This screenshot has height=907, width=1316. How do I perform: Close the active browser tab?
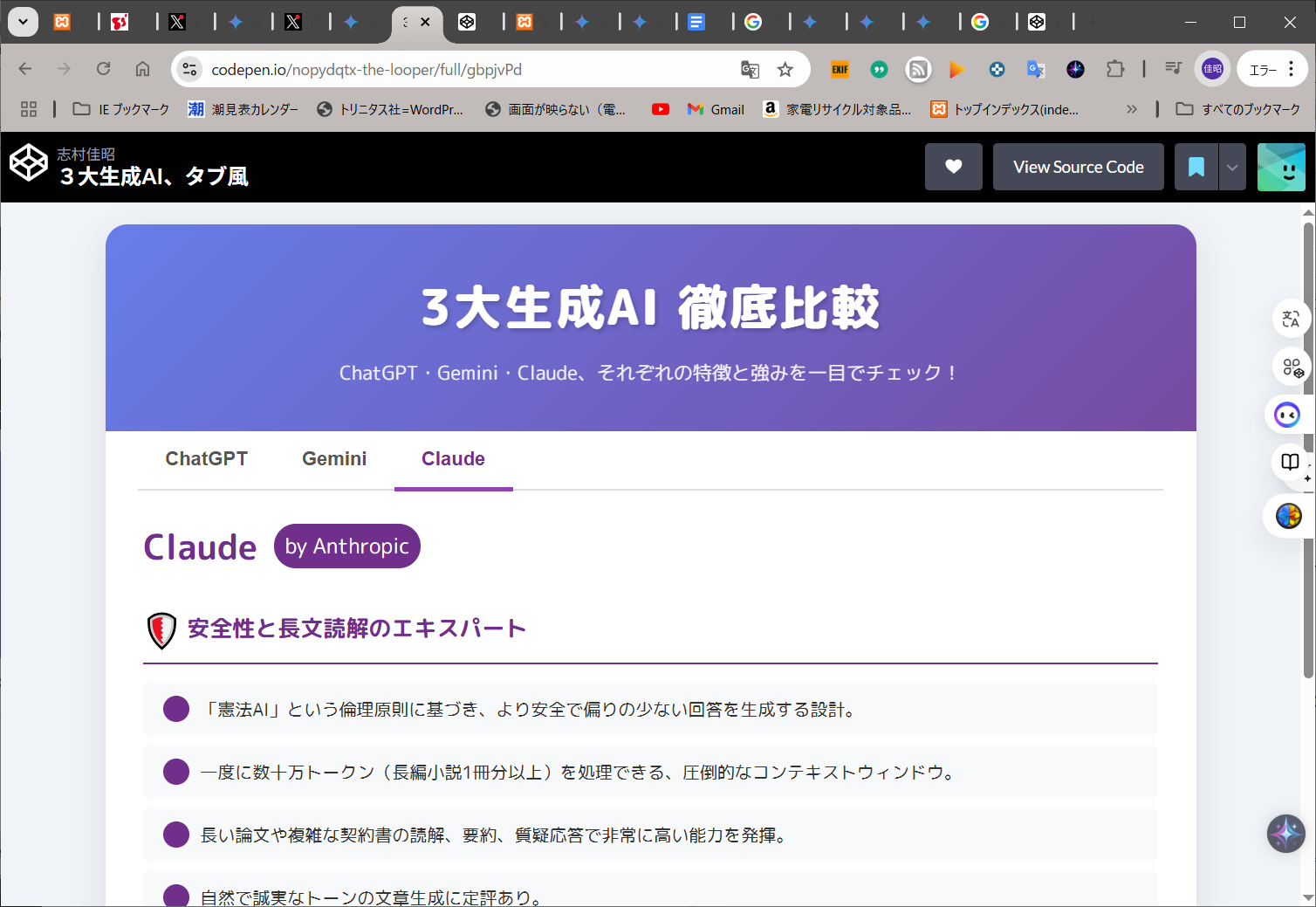pyautogui.click(x=425, y=22)
